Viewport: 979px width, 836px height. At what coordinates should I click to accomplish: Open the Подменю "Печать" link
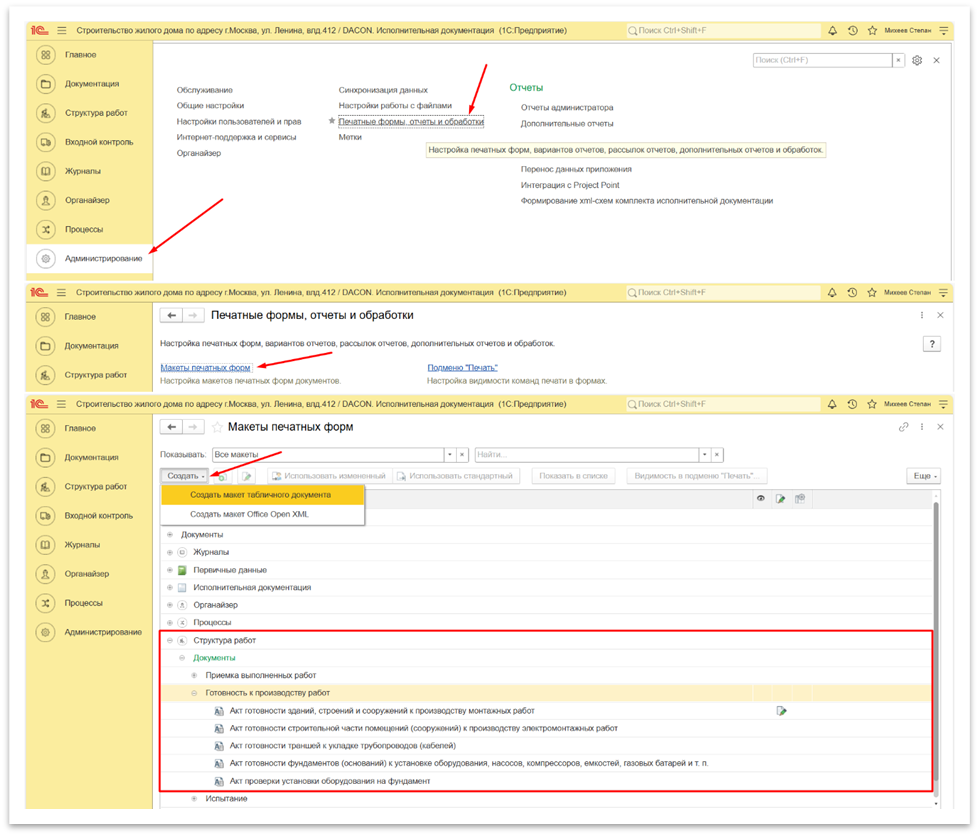point(462,368)
